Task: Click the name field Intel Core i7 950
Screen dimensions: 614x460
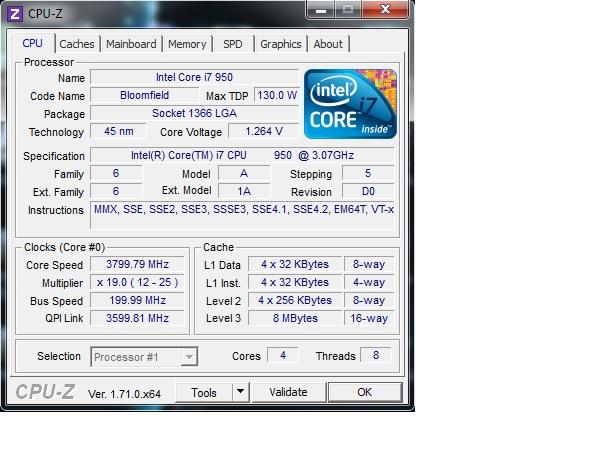Action: coord(194,77)
